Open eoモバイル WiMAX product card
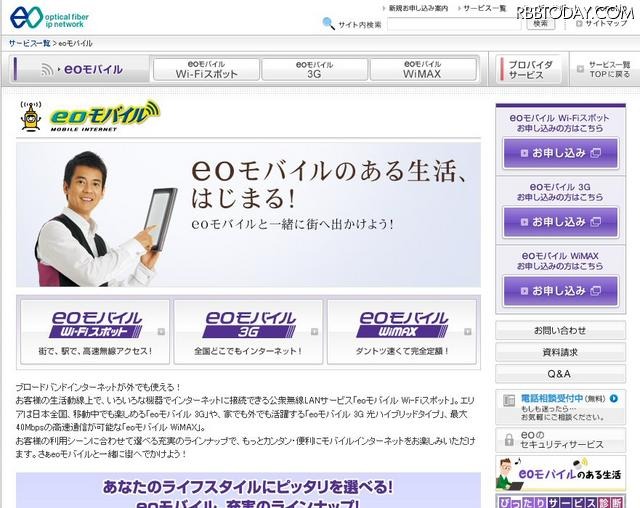 pos(402,332)
